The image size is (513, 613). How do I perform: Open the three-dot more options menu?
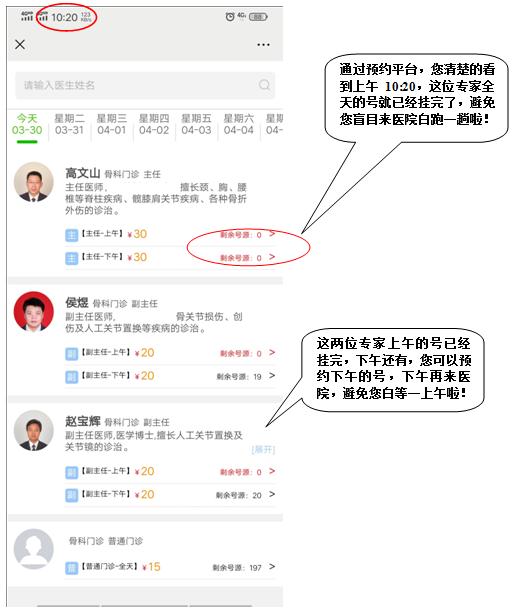263,45
